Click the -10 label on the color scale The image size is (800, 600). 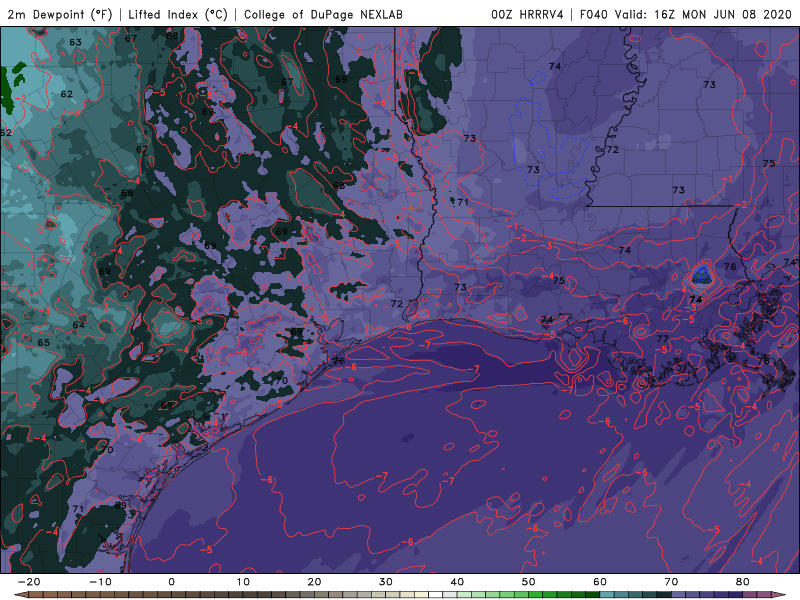pos(100,582)
